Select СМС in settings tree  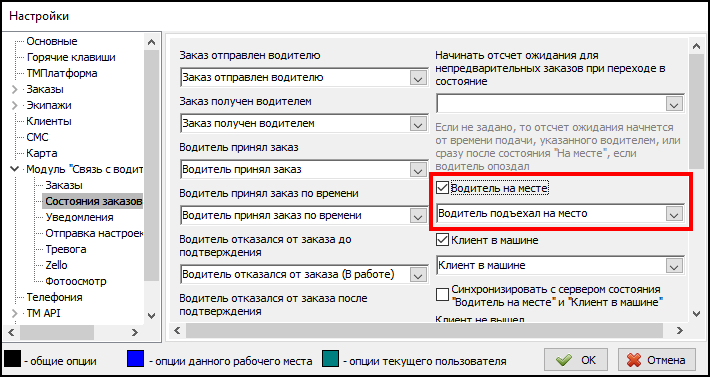pos(37,138)
